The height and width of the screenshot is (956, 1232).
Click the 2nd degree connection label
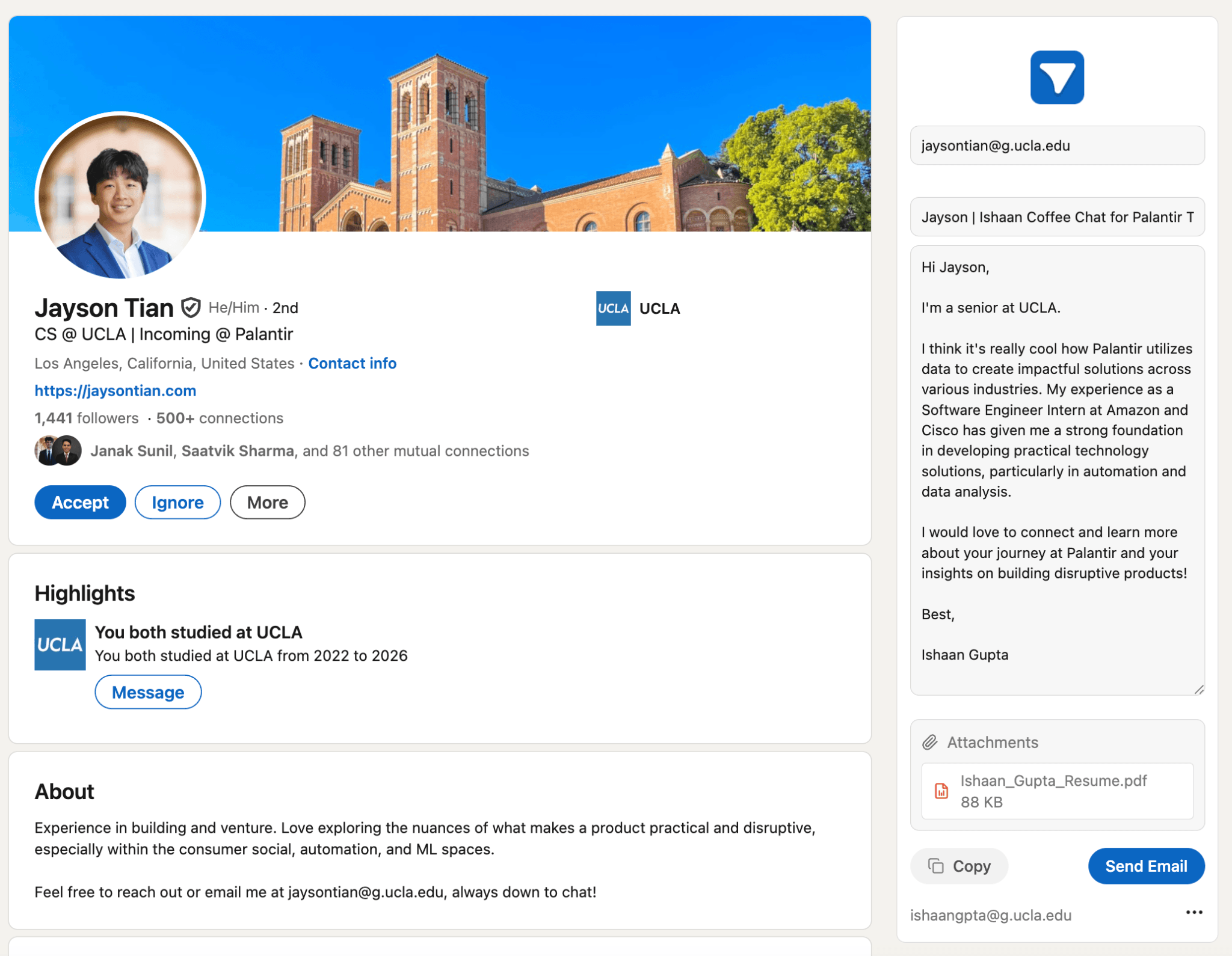click(285, 308)
